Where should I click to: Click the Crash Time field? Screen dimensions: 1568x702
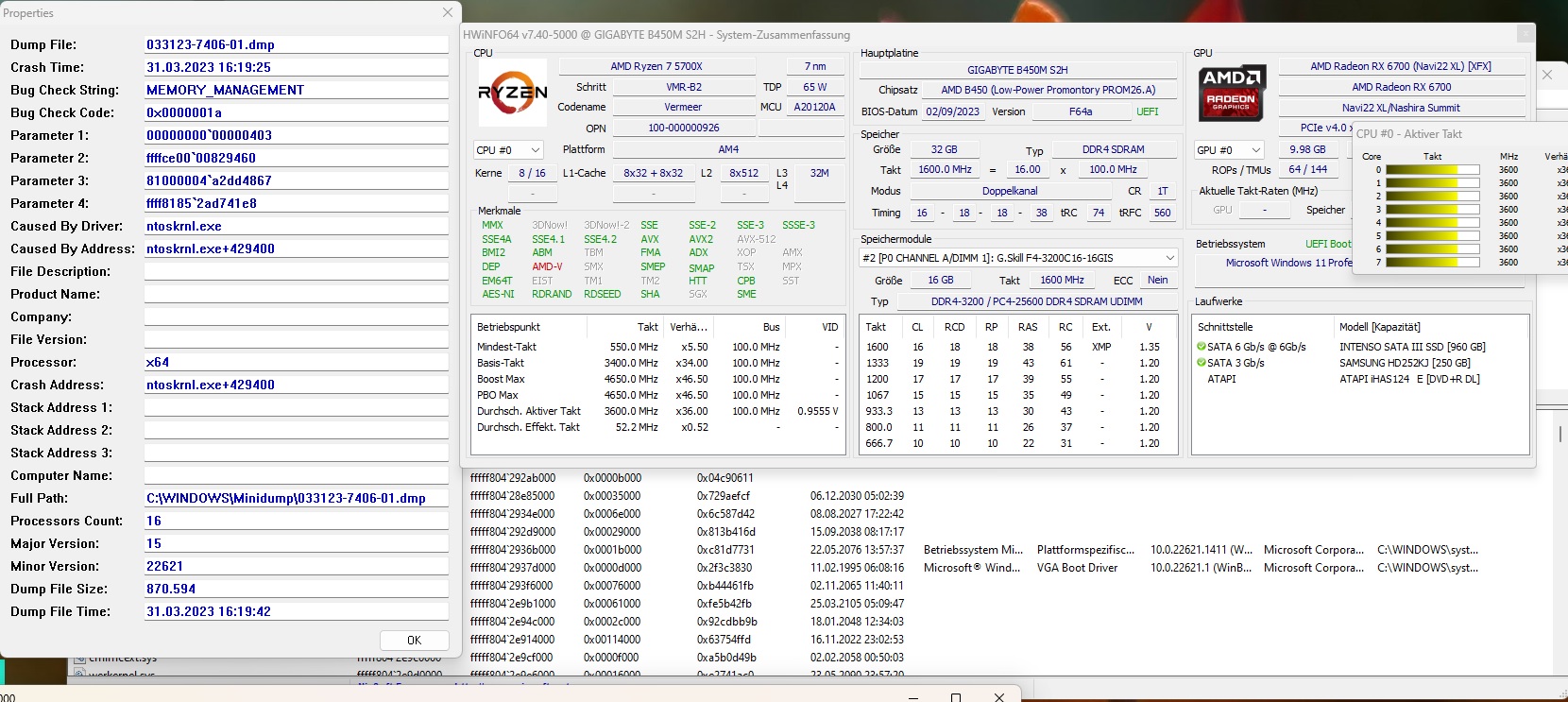coord(297,67)
